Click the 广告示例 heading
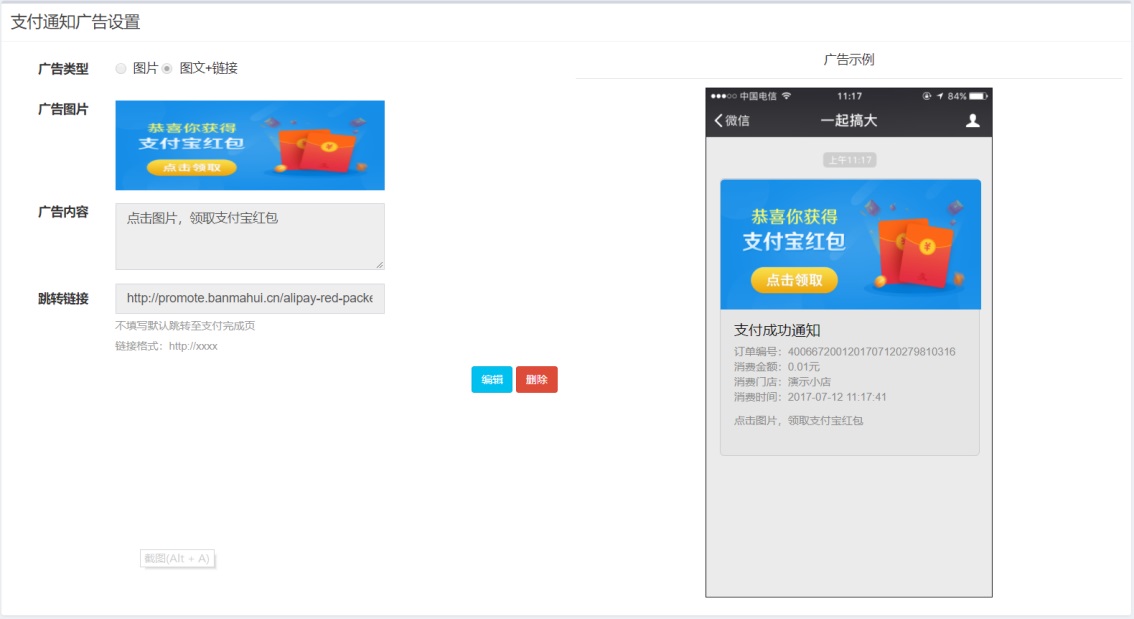Image resolution: width=1134 pixels, height=619 pixels. (849, 59)
